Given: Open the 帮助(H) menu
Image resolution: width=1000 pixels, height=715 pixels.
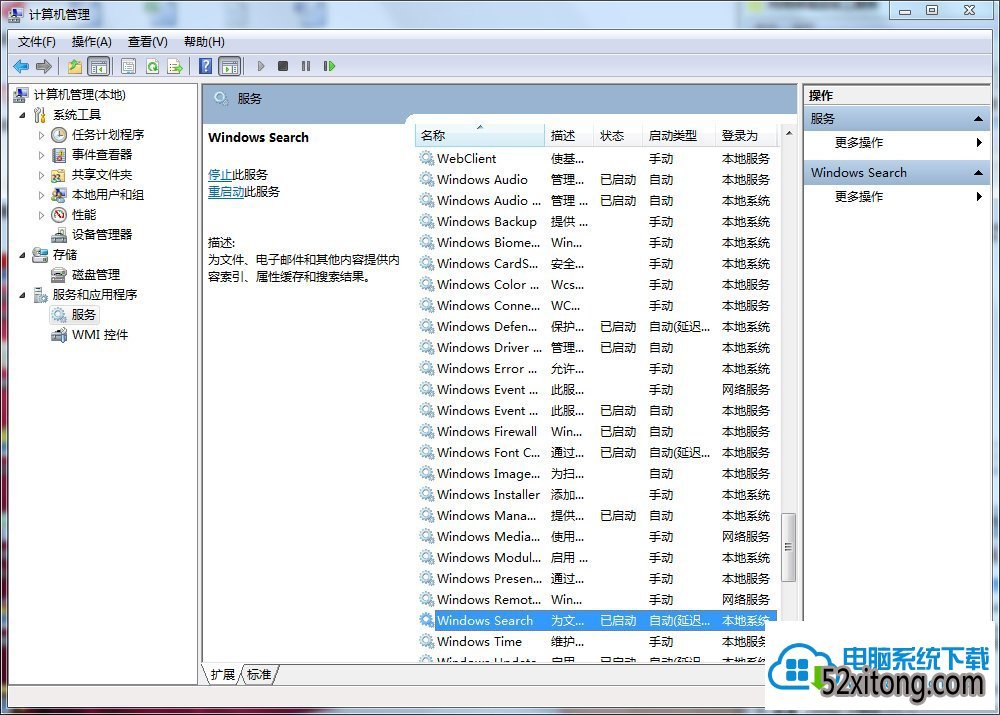Looking at the screenshot, I should pyautogui.click(x=204, y=42).
